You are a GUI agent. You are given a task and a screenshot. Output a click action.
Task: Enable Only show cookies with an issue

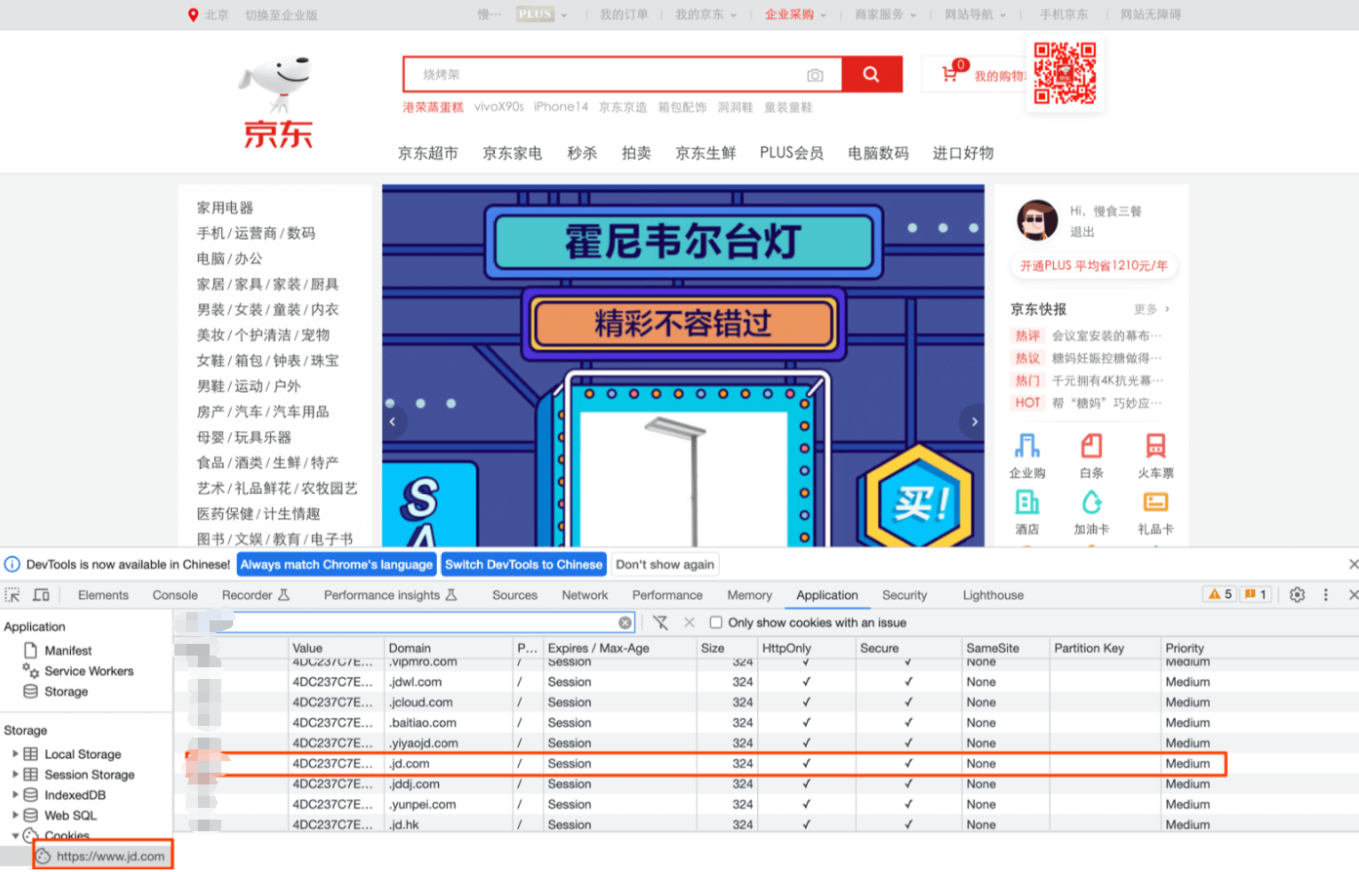[716, 623]
